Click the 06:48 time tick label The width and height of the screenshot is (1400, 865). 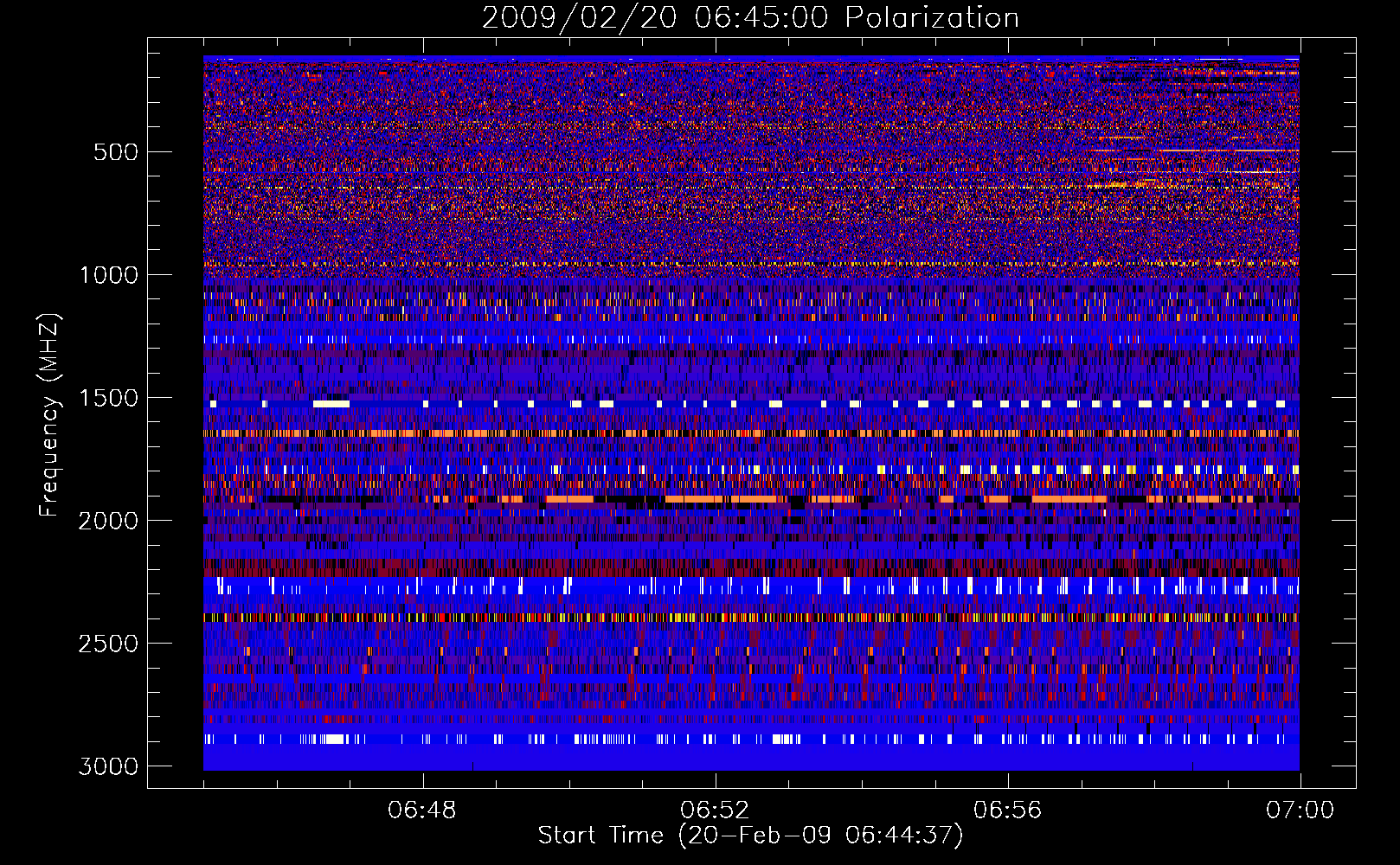pos(422,811)
